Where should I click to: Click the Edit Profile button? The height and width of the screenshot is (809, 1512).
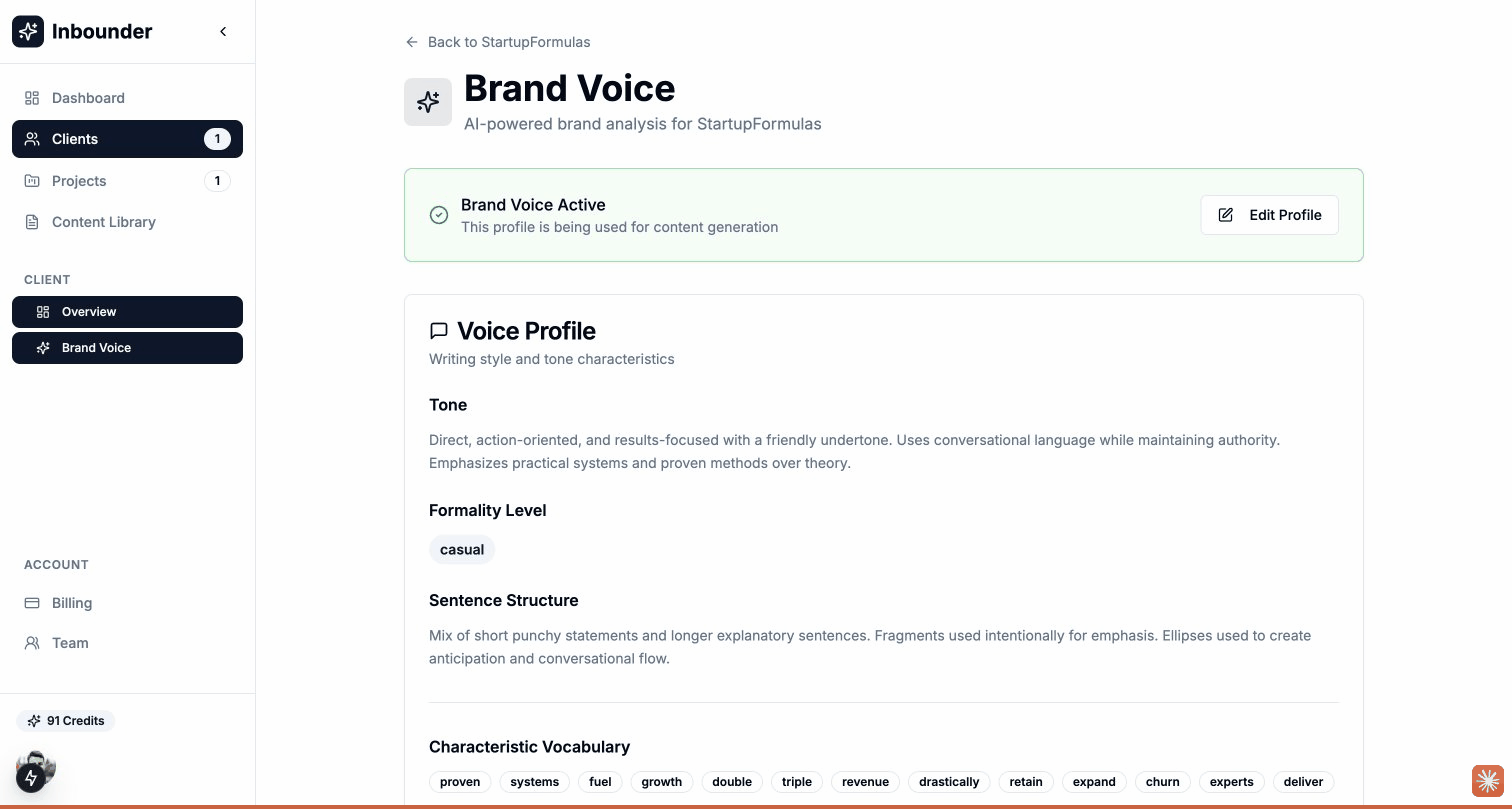pyautogui.click(x=1269, y=215)
